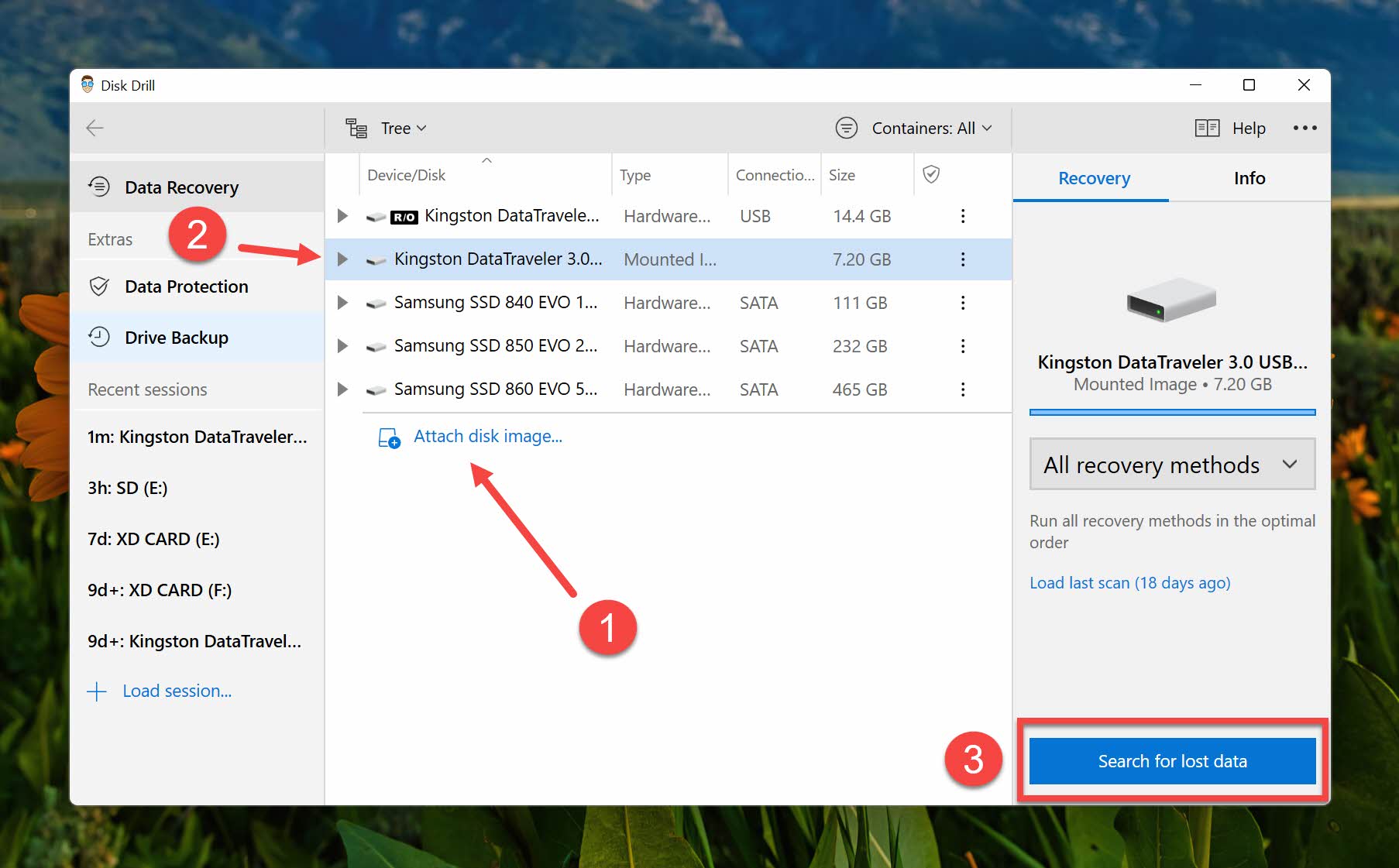Click the Attach disk image icon
The image size is (1399, 868).
[389, 437]
